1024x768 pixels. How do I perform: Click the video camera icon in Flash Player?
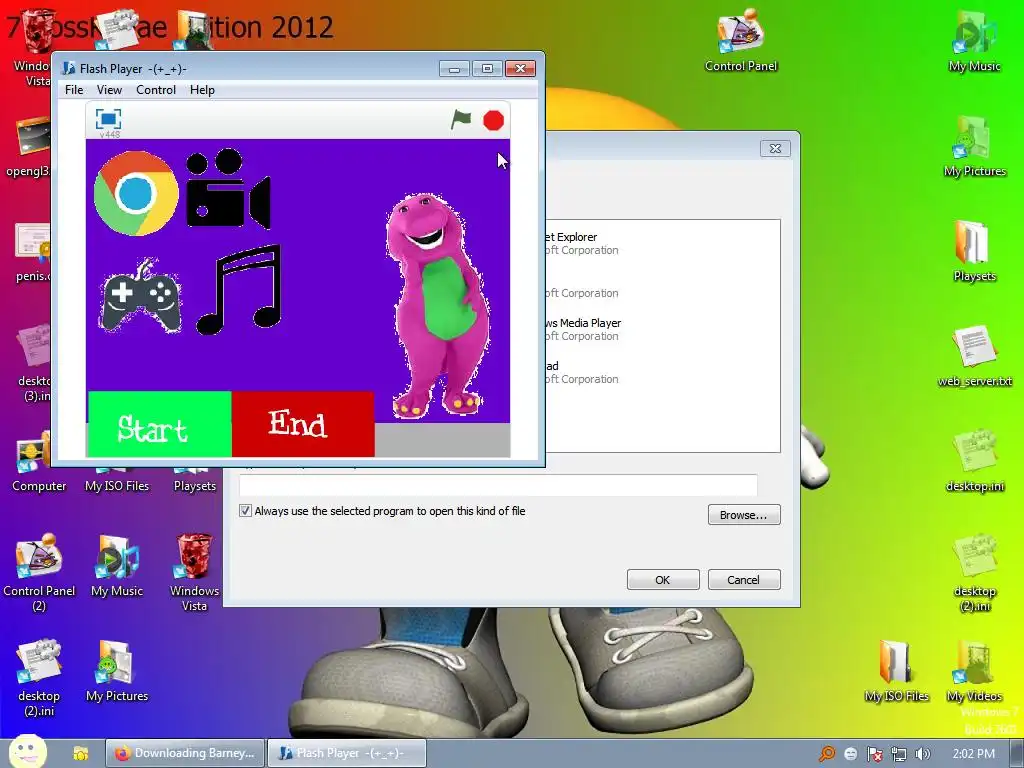pos(228,189)
